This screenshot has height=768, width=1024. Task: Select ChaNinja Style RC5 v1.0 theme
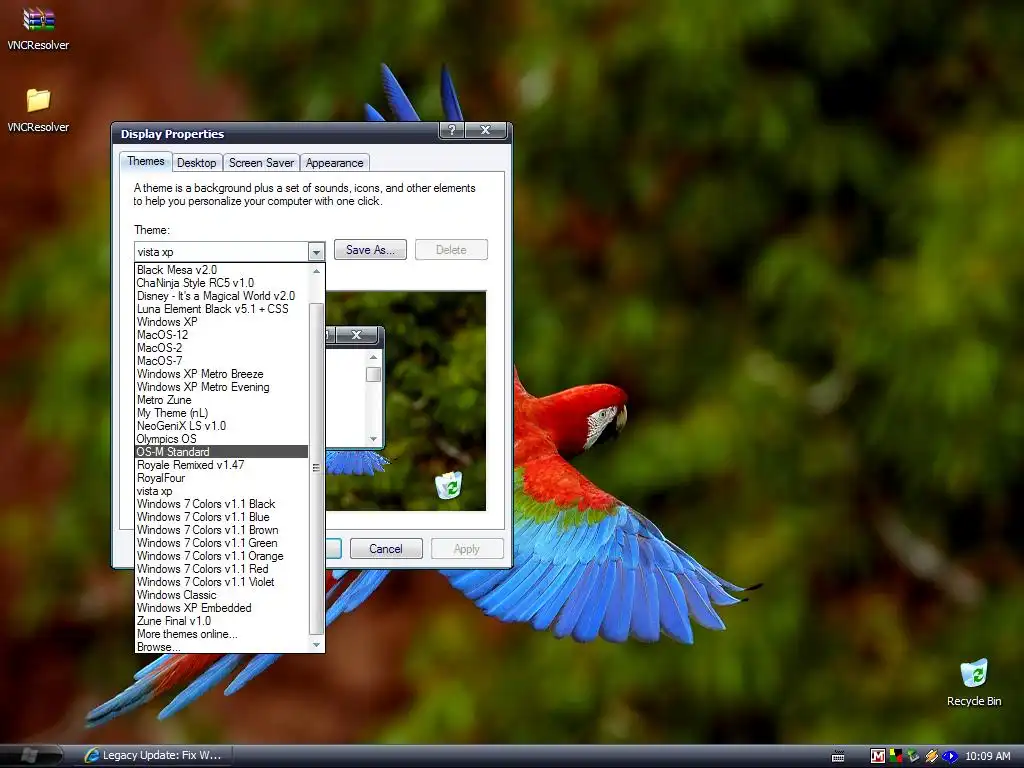(x=221, y=283)
